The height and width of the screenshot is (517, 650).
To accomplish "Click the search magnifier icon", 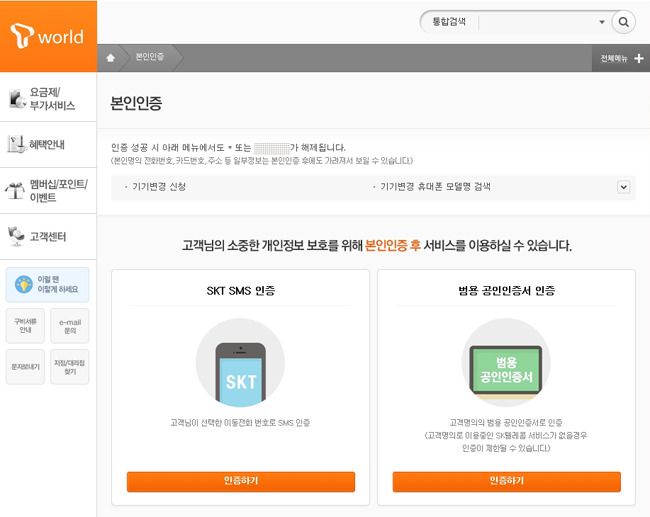I will [x=623, y=22].
